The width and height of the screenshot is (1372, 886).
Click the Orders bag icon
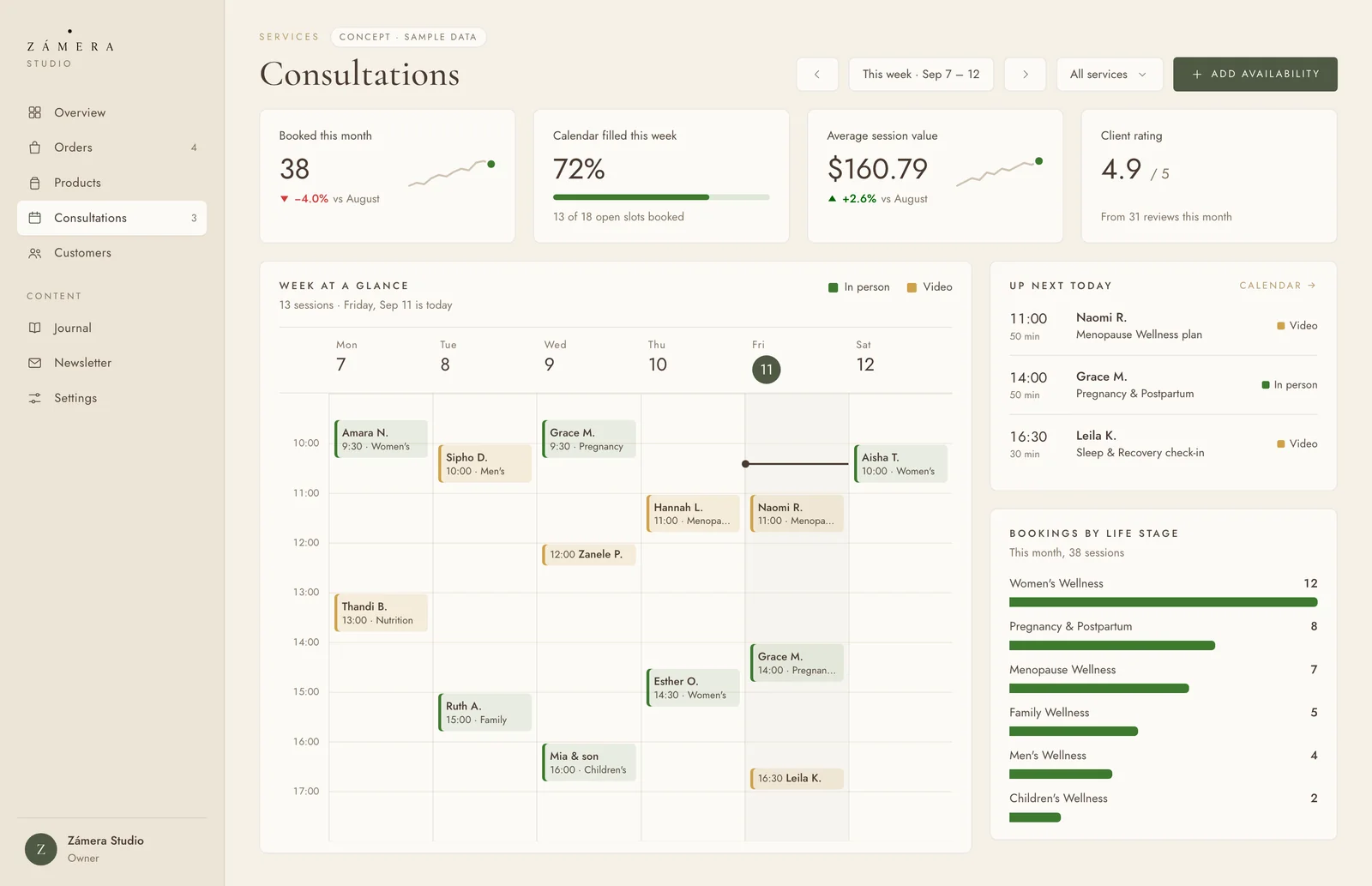pyautogui.click(x=34, y=148)
